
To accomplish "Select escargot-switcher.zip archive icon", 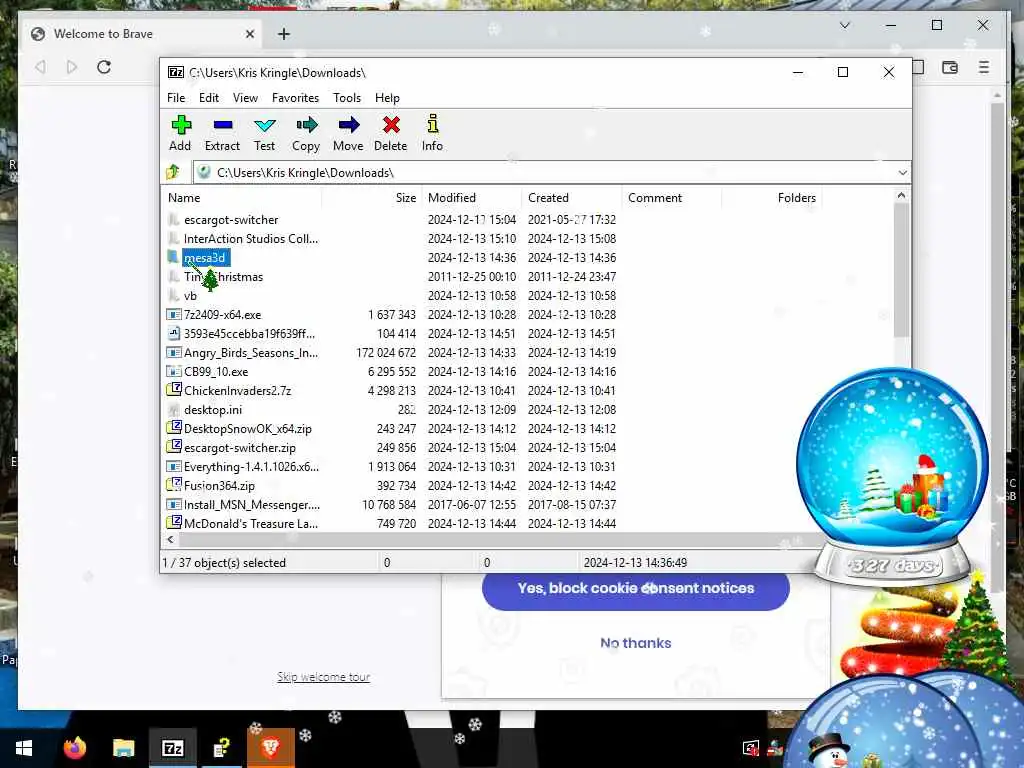I will pos(174,447).
